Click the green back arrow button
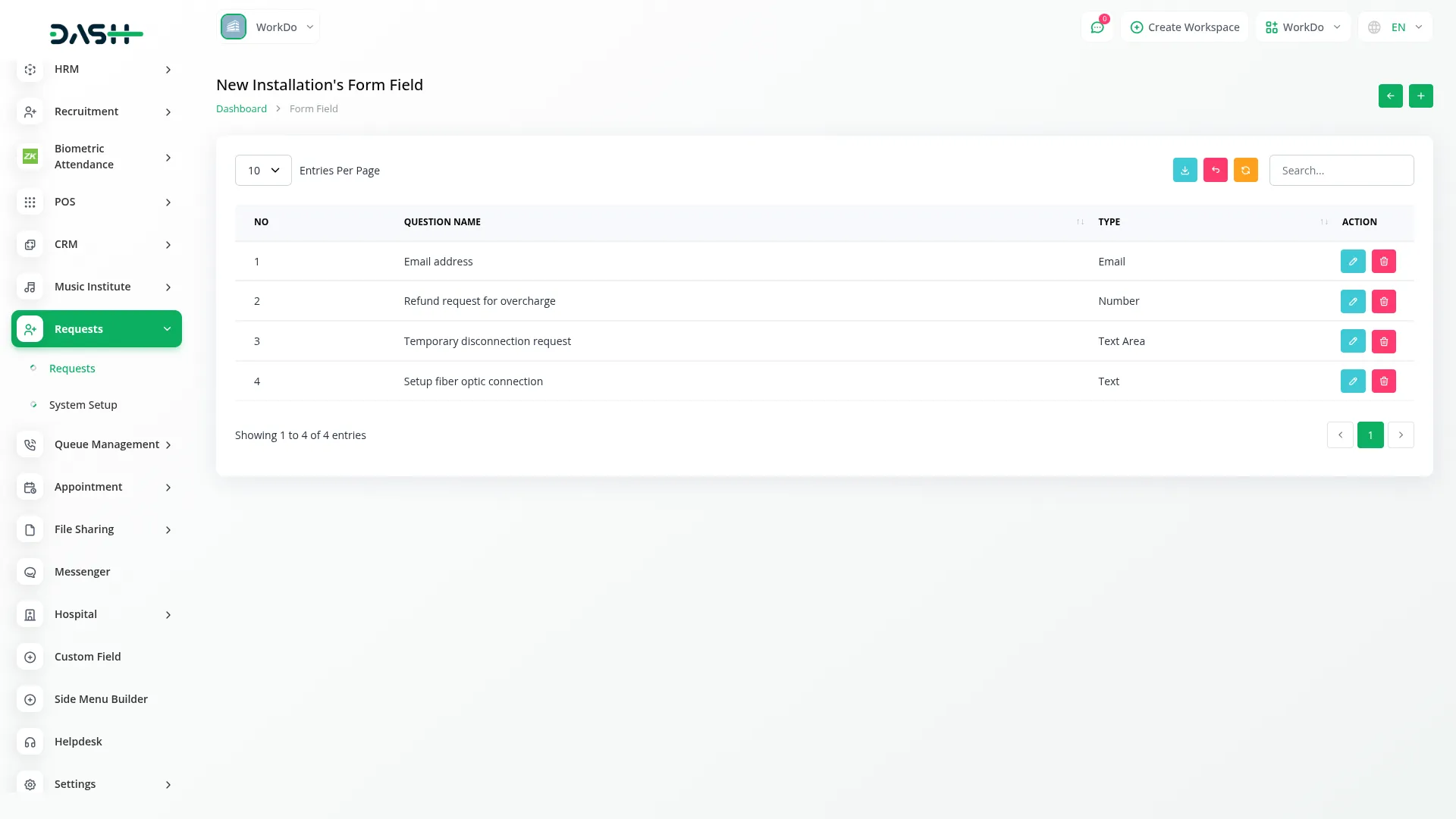Screen dimensions: 1456x819 [x=1390, y=96]
